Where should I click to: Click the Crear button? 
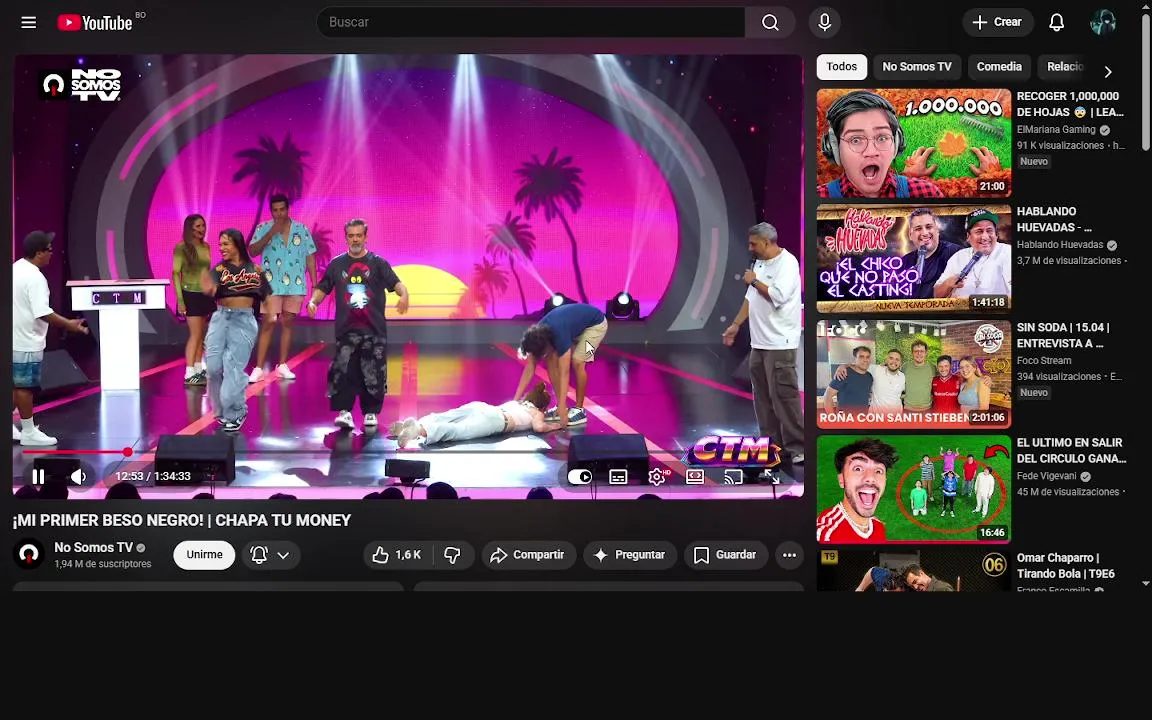click(998, 22)
